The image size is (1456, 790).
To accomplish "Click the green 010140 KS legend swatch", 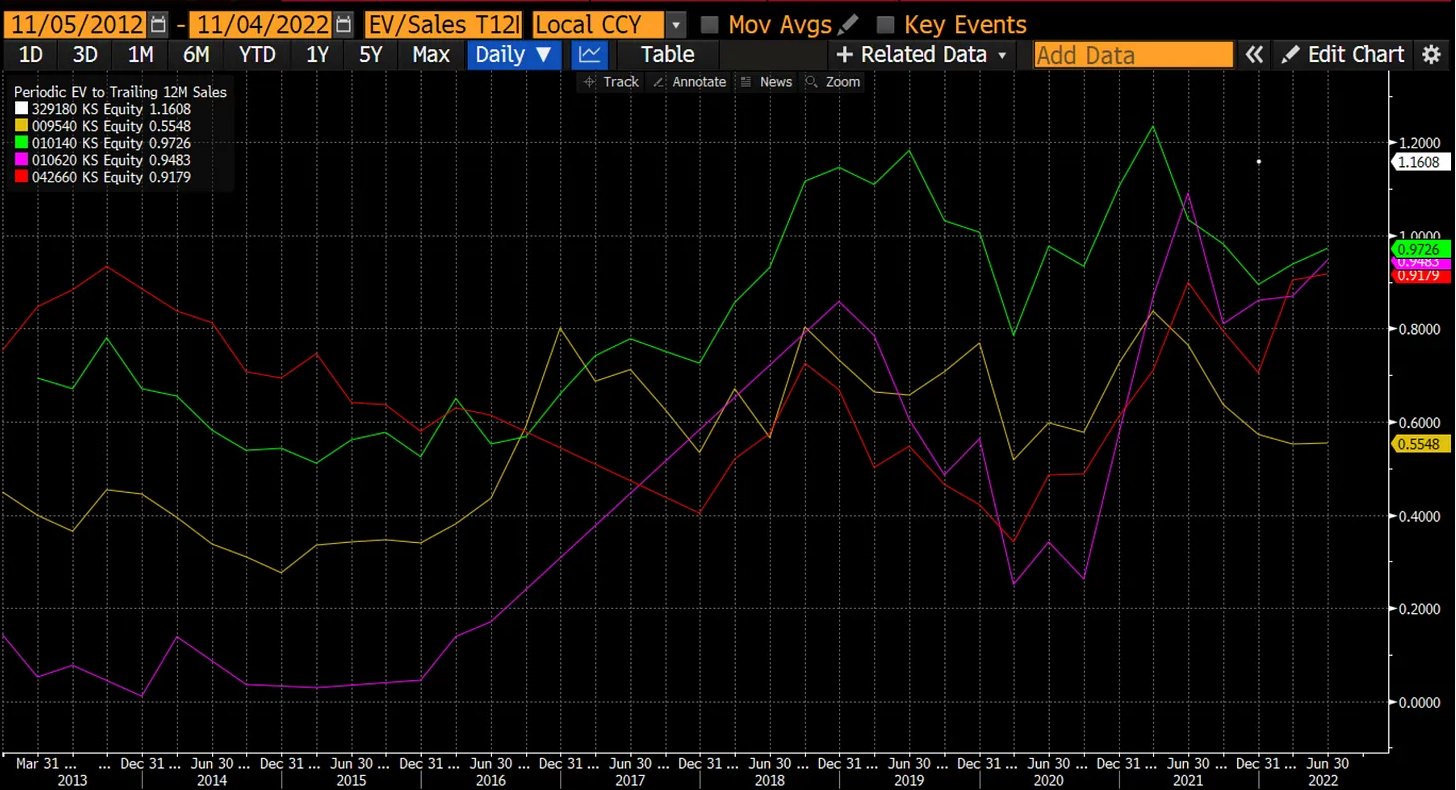I will click(x=21, y=143).
